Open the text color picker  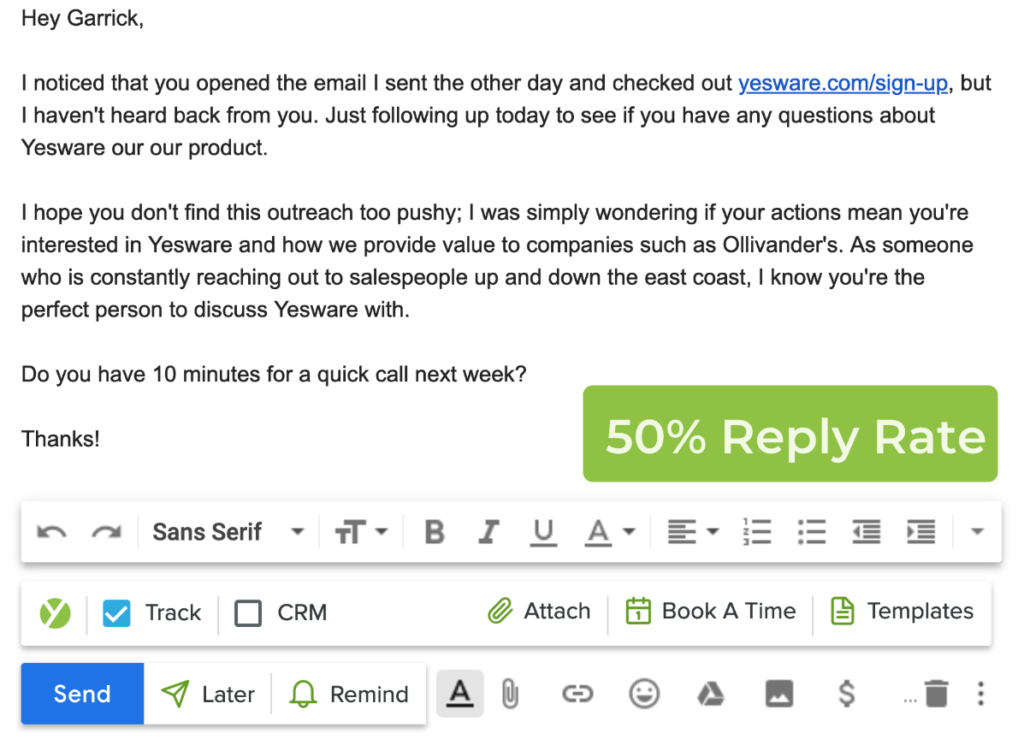pos(609,531)
